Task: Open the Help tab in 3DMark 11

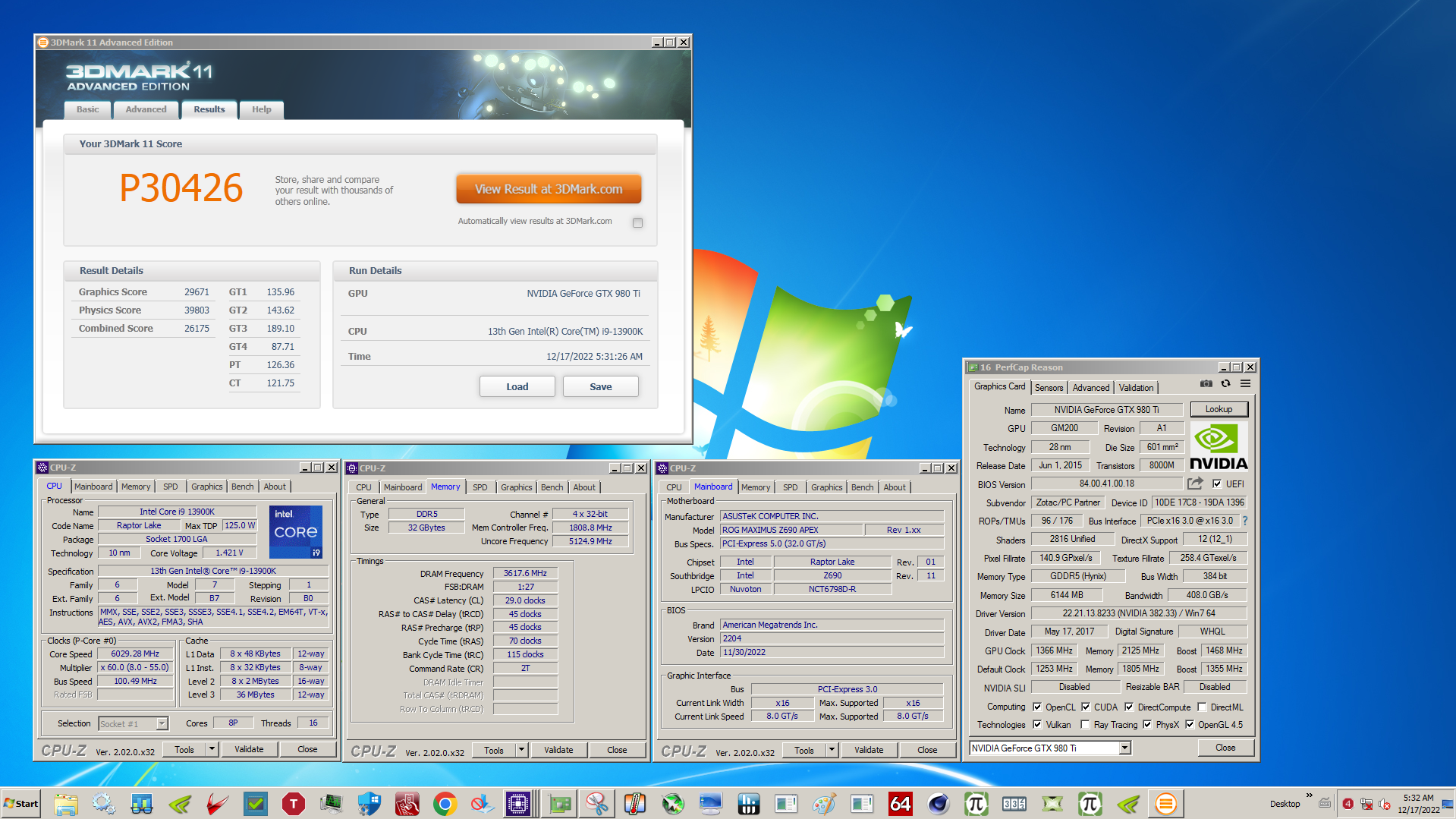Action: tap(262, 109)
